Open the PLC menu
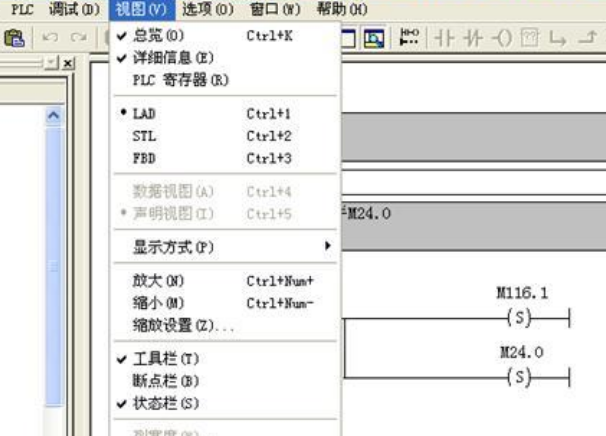 click(22, 9)
